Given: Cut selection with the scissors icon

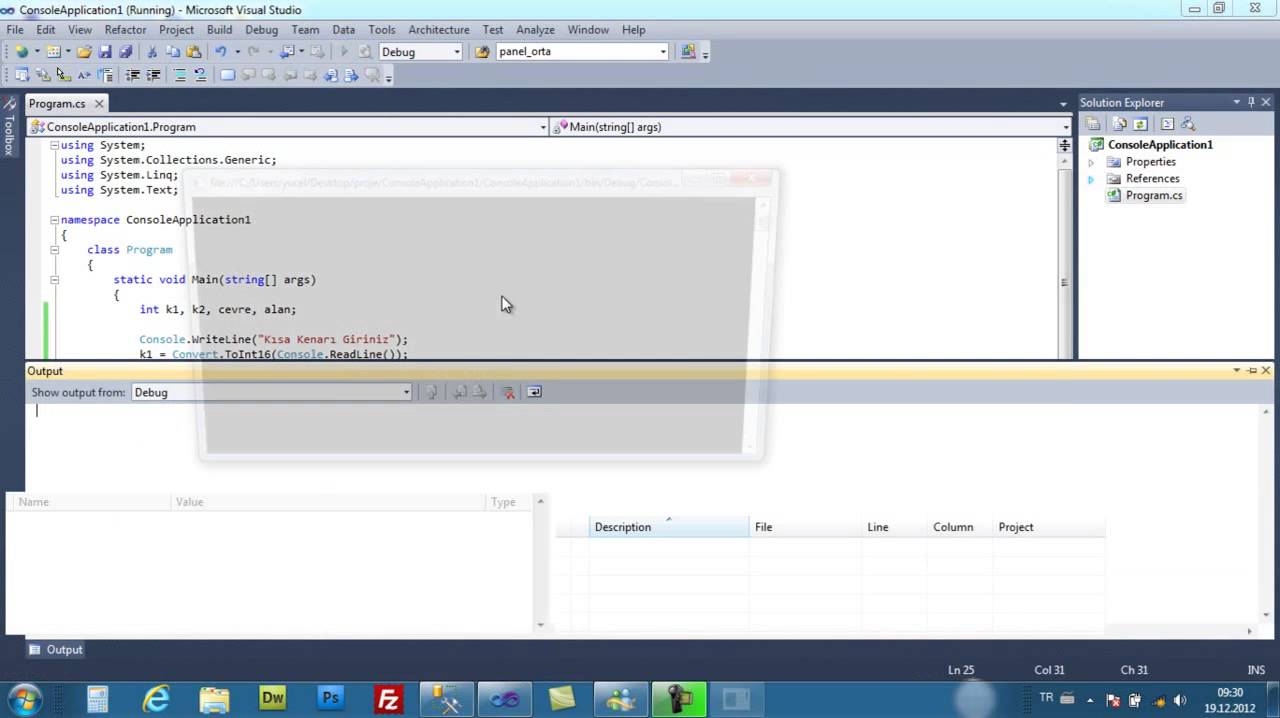Looking at the screenshot, I should pos(153,52).
